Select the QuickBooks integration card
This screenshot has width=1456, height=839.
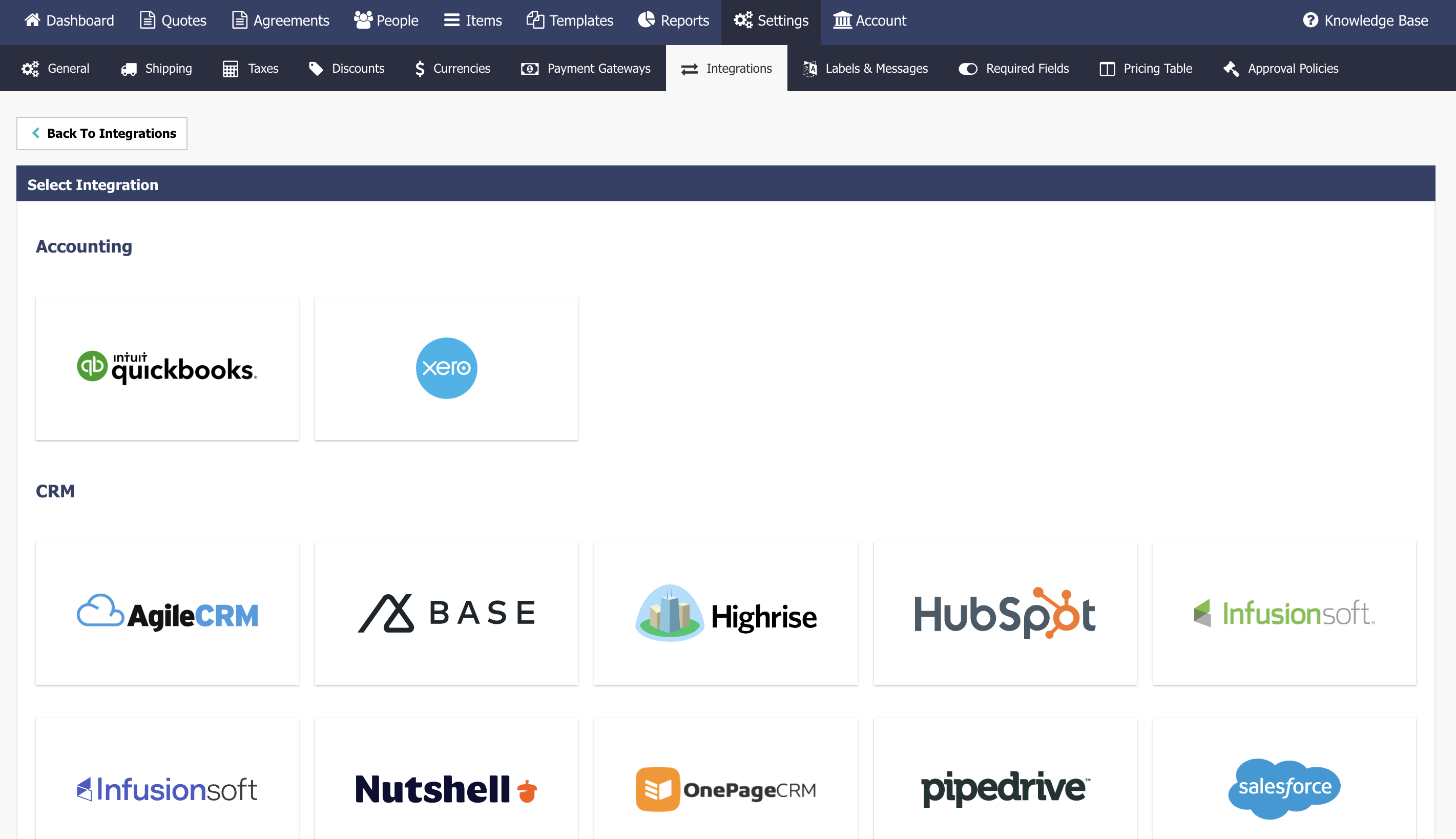[x=167, y=368]
